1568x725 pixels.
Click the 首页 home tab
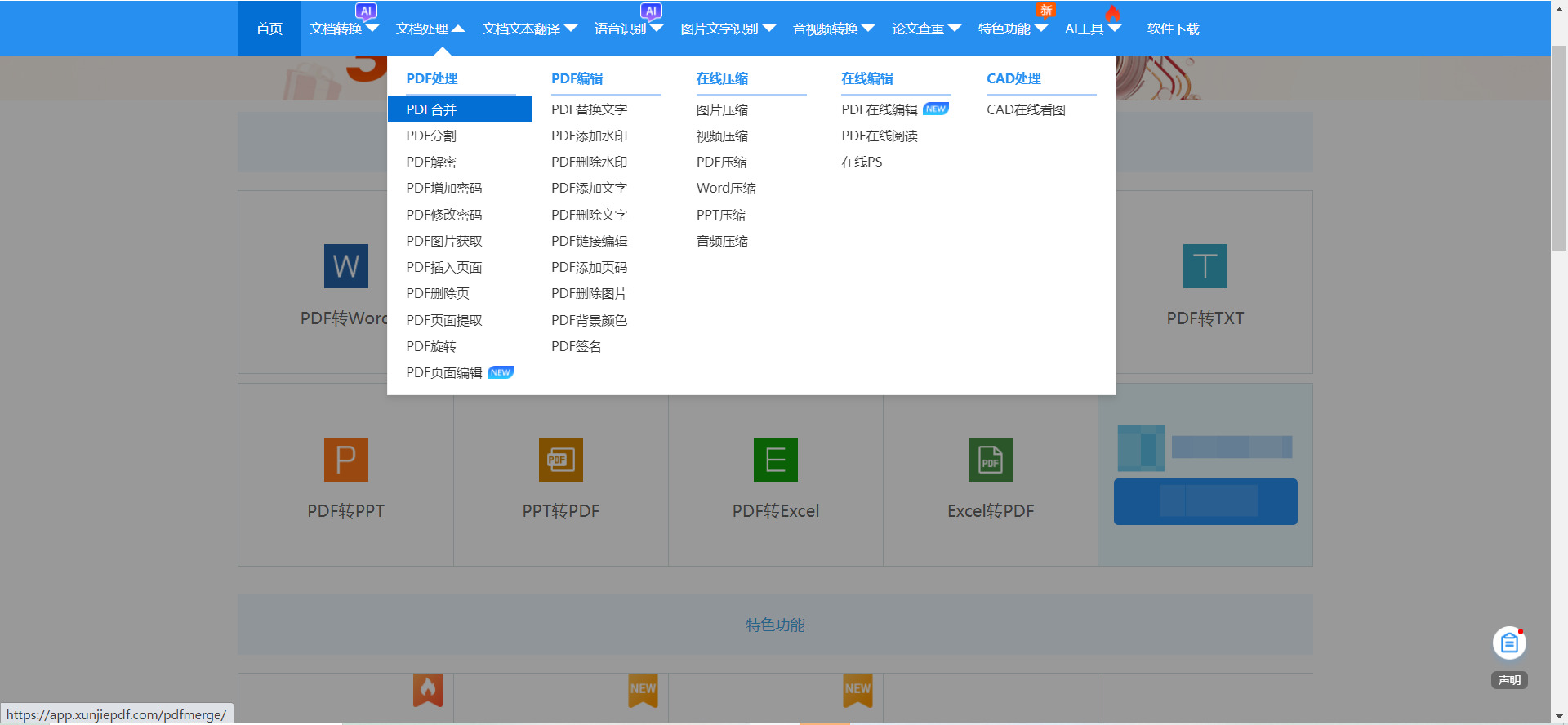coord(269,29)
